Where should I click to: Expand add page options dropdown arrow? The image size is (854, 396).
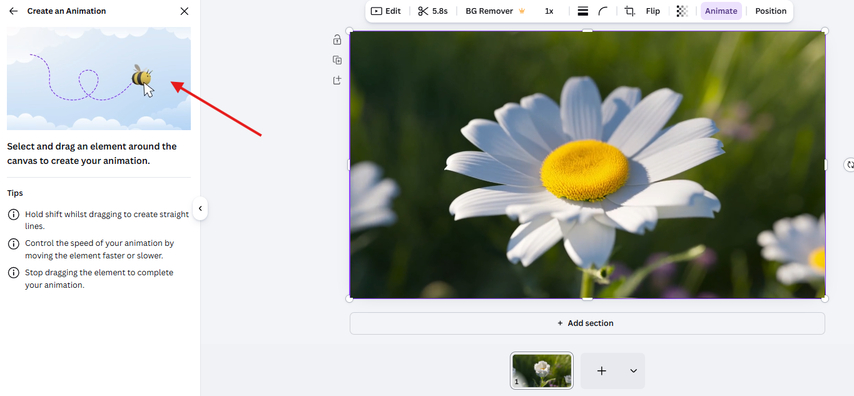tap(633, 370)
